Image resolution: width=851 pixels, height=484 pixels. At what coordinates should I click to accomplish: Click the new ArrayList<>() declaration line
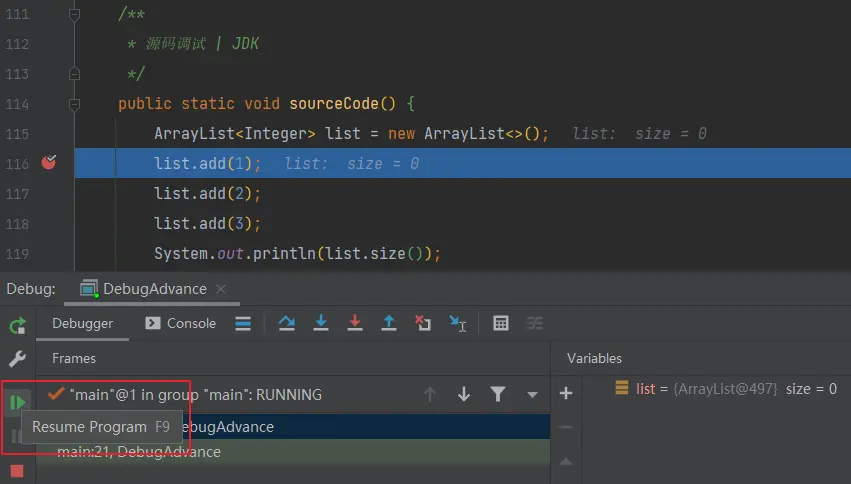tap(351, 133)
